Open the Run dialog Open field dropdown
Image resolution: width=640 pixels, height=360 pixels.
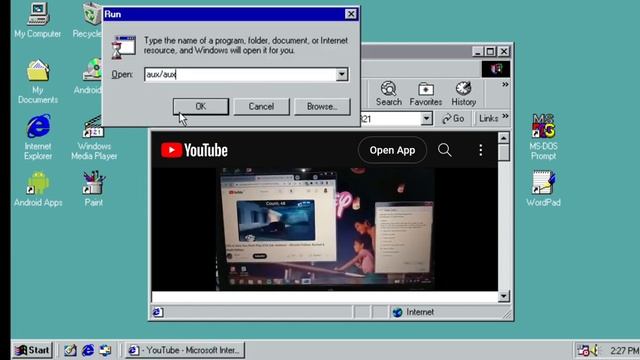[342, 74]
